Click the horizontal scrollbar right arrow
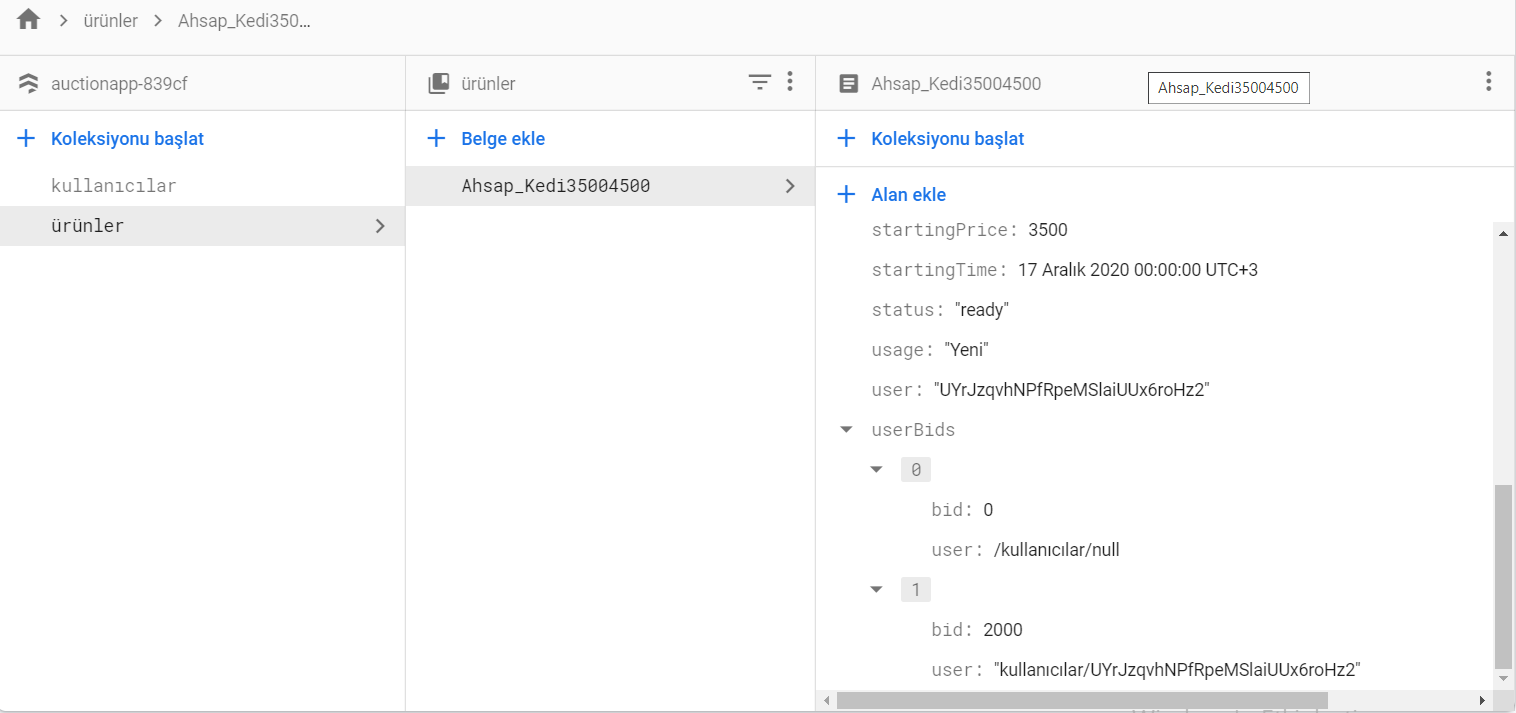The width and height of the screenshot is (1516, 713). point(1482,700)
